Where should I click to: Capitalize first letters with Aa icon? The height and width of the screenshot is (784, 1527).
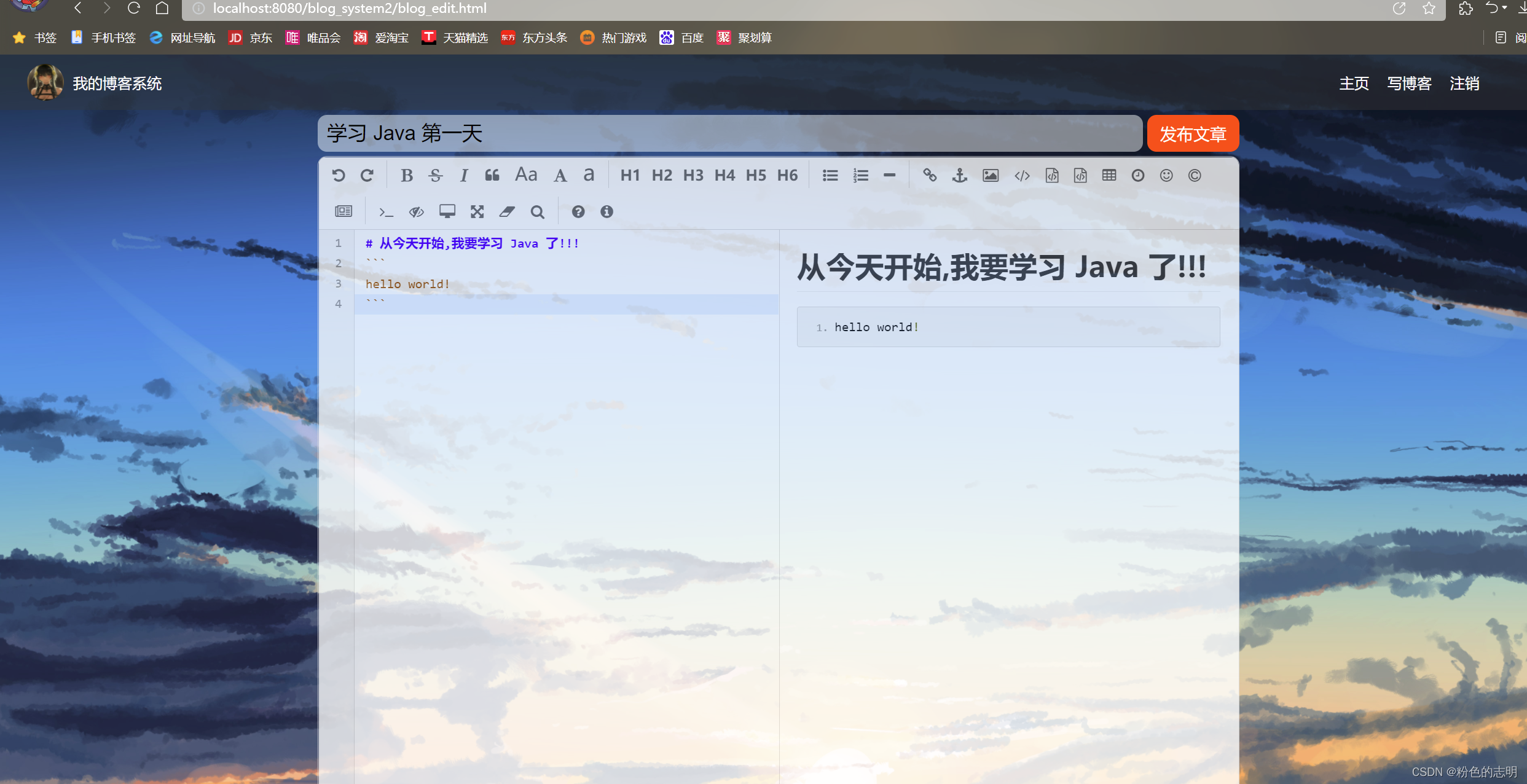pyautogui.click(x=526, y=175)
